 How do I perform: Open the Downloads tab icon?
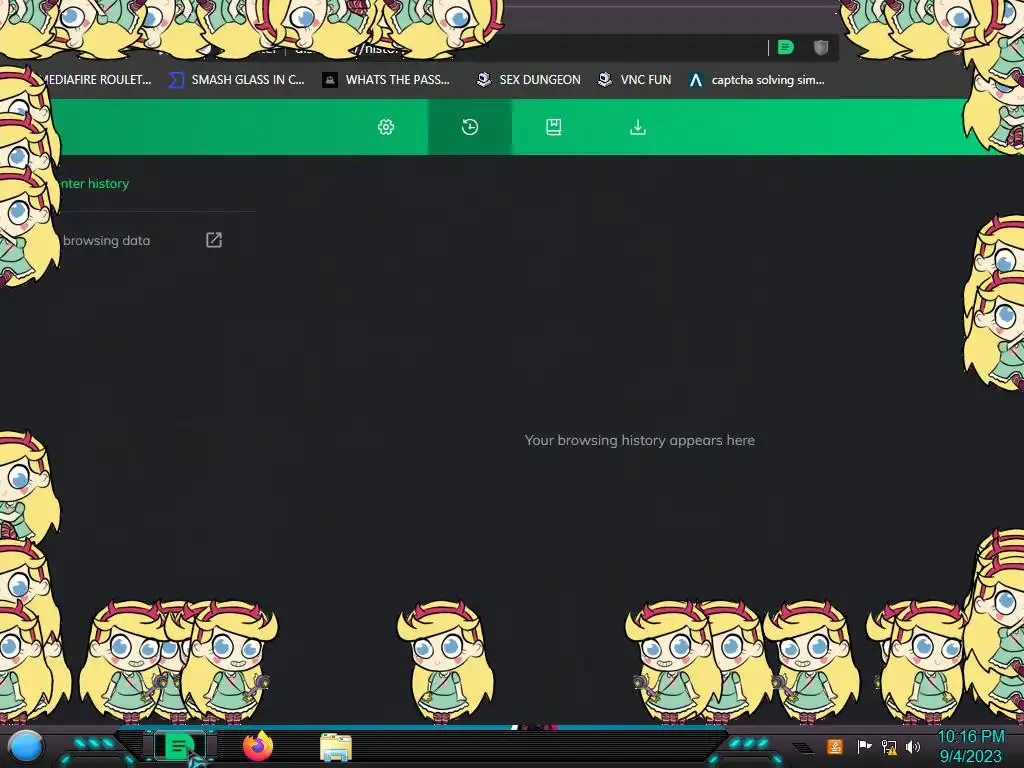[x=638, y=127]
